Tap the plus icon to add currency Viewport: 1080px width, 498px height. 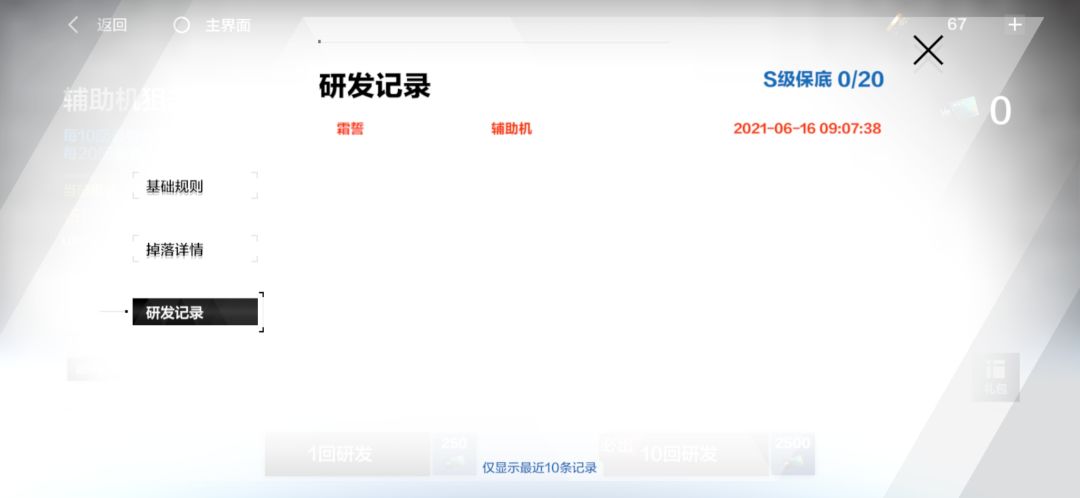[1015, 25]
